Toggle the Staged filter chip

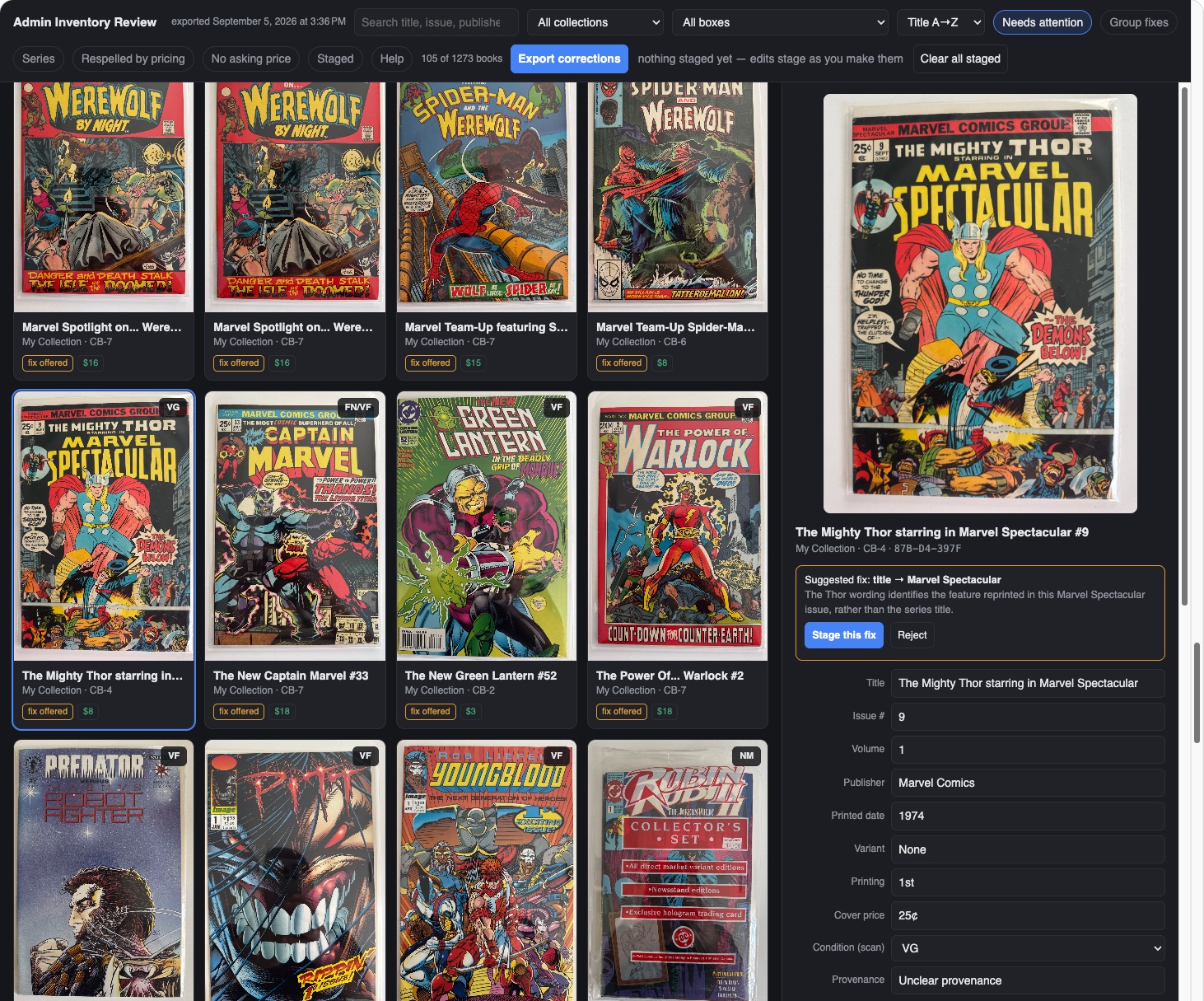(335, 58)
